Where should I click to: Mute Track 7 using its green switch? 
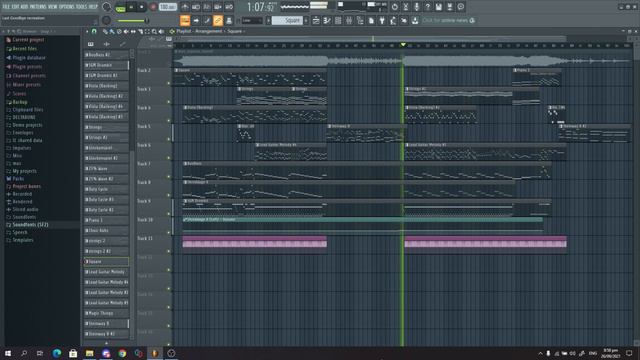point(169,177)
